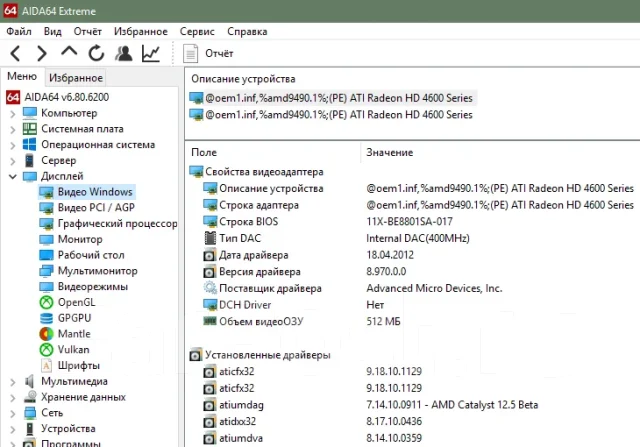Image resolution: width=640 pixels, height=447 pixels.
Task: Click the Vulkan green icon
Action: pos(46,350)
